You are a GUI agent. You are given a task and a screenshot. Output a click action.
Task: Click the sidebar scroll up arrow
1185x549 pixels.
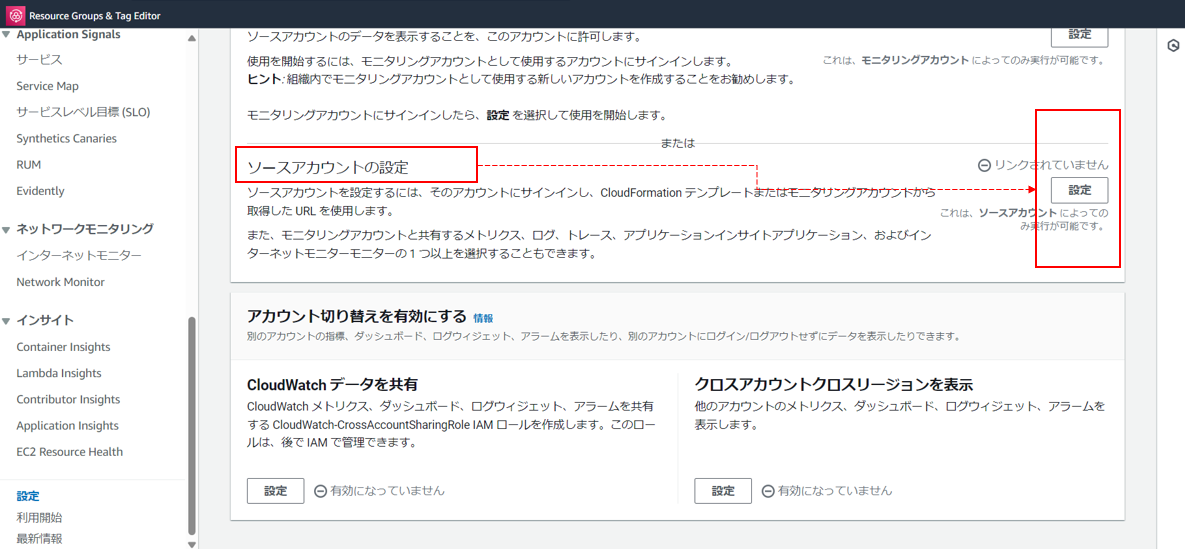(192, 38)
